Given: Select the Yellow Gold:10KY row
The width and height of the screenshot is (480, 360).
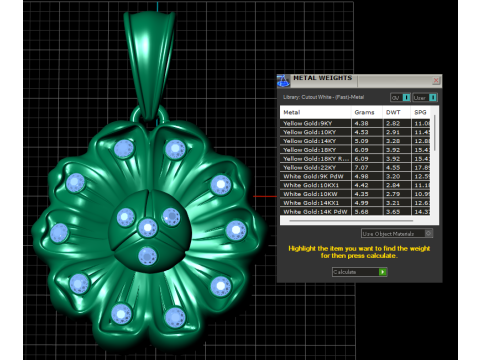Looking at the screenshot, I should [x=355, y=132].
